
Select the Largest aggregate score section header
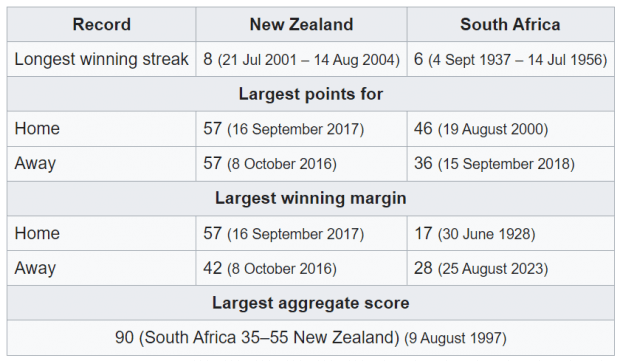click(311, 303)
